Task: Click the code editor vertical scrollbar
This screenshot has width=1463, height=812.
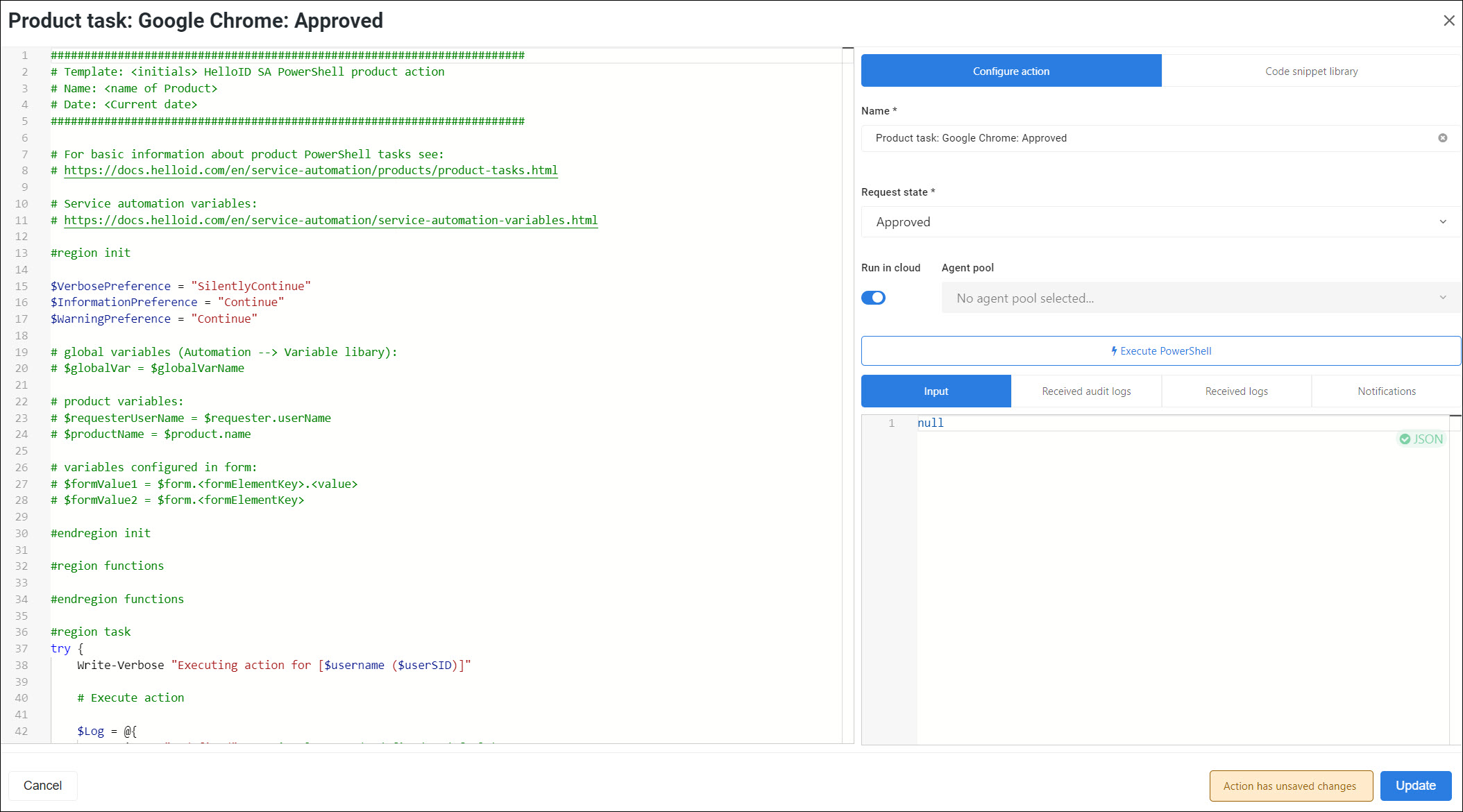Action: pos(847,396)
